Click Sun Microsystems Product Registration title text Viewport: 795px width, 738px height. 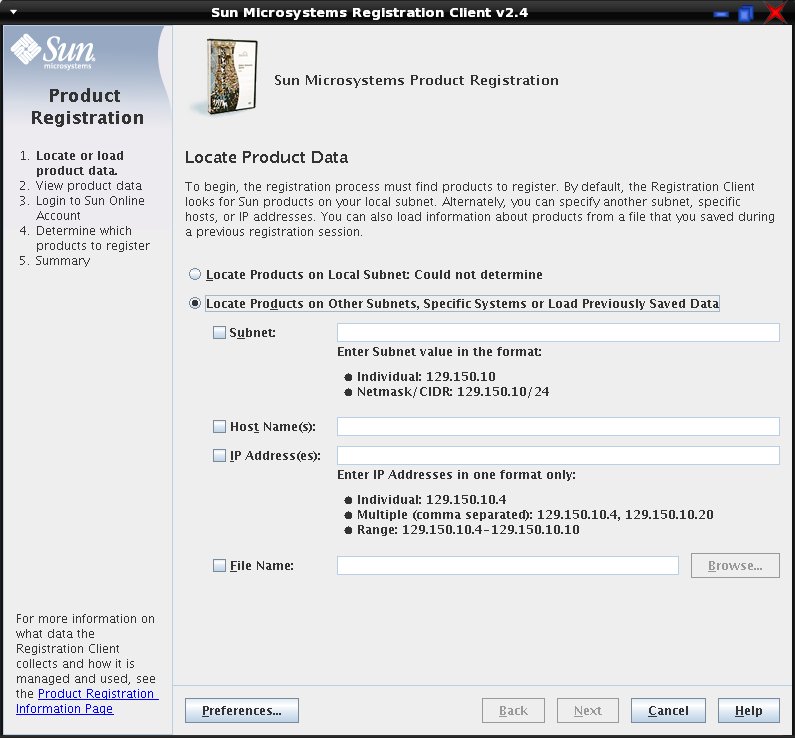pyautogui.click(x=416, y=80)
